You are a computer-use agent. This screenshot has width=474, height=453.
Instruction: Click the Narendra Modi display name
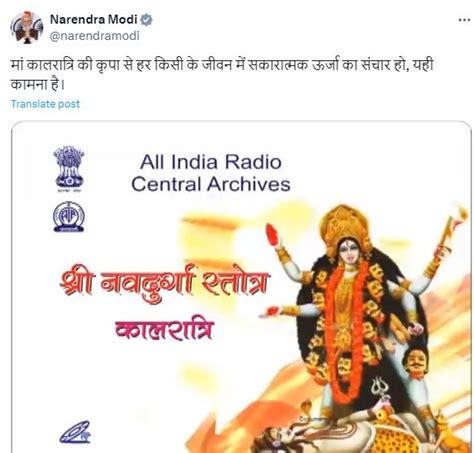94,20
